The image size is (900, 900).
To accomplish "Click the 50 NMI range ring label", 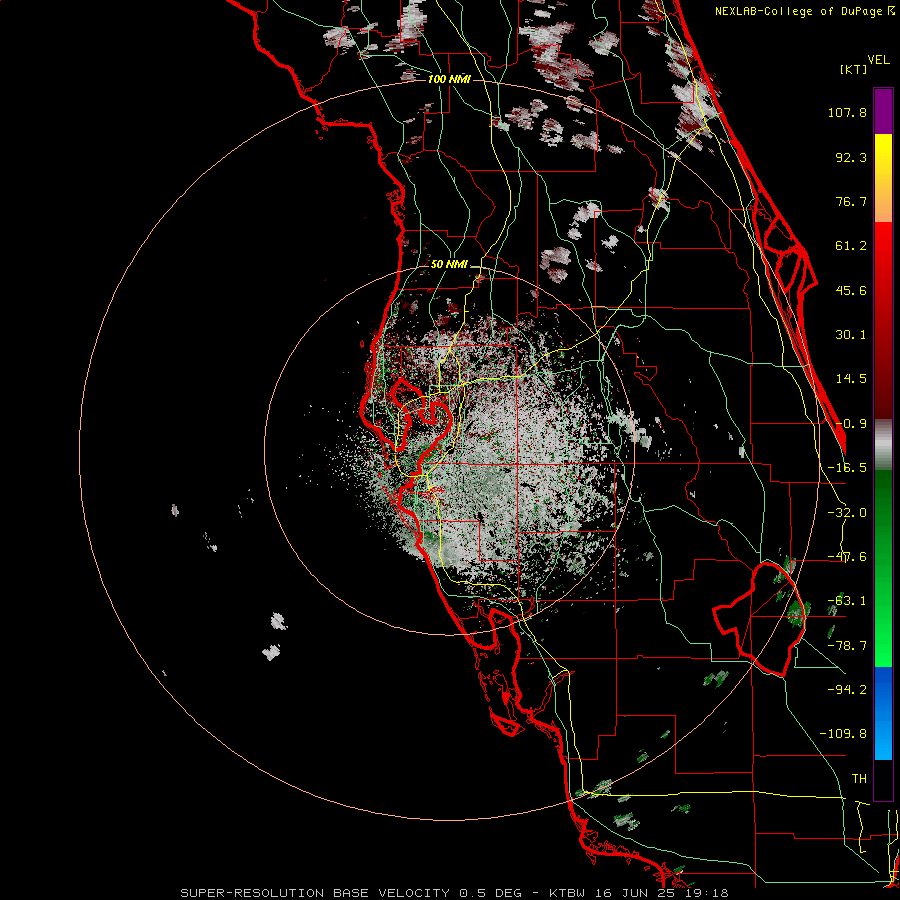I will [x=449, y=265].
